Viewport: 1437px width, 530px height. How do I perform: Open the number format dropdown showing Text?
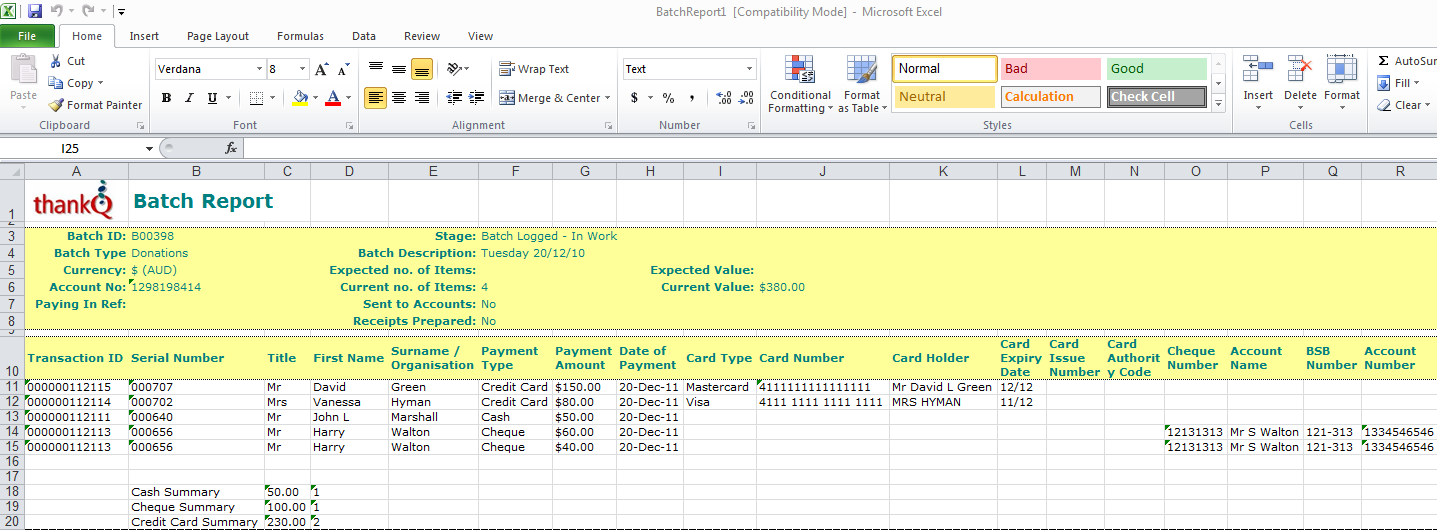click(749, 69)
